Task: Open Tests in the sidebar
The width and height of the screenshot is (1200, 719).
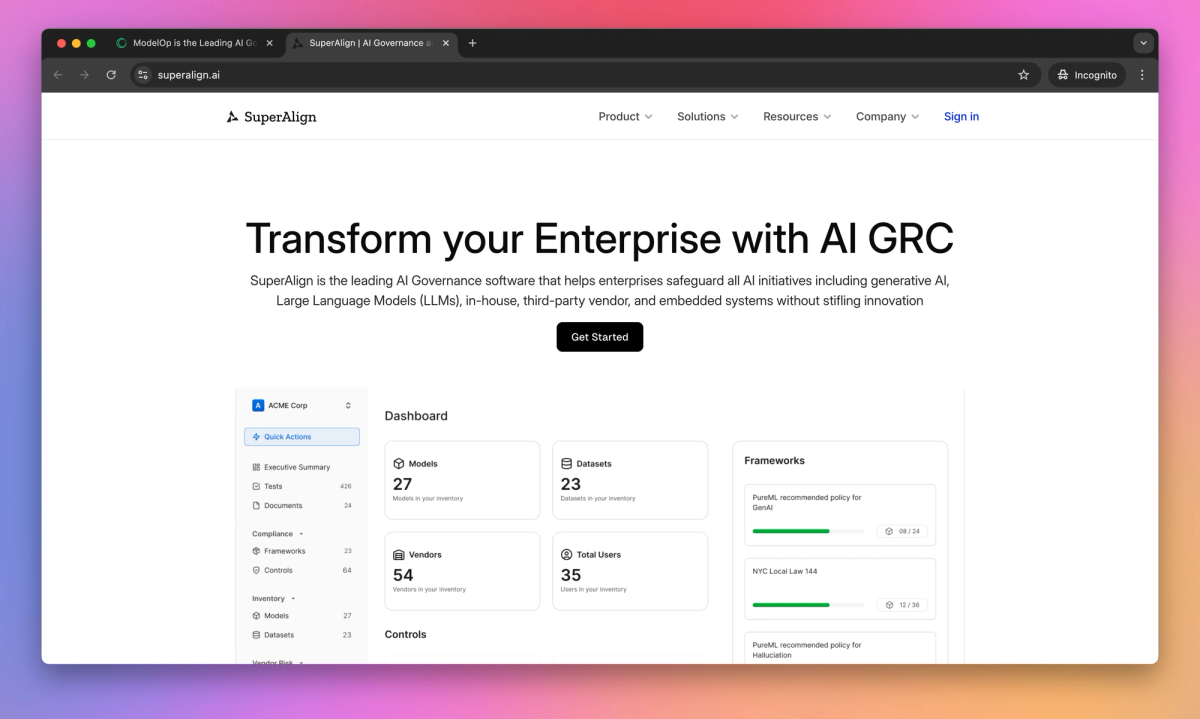Action: [x=273, y=486]
